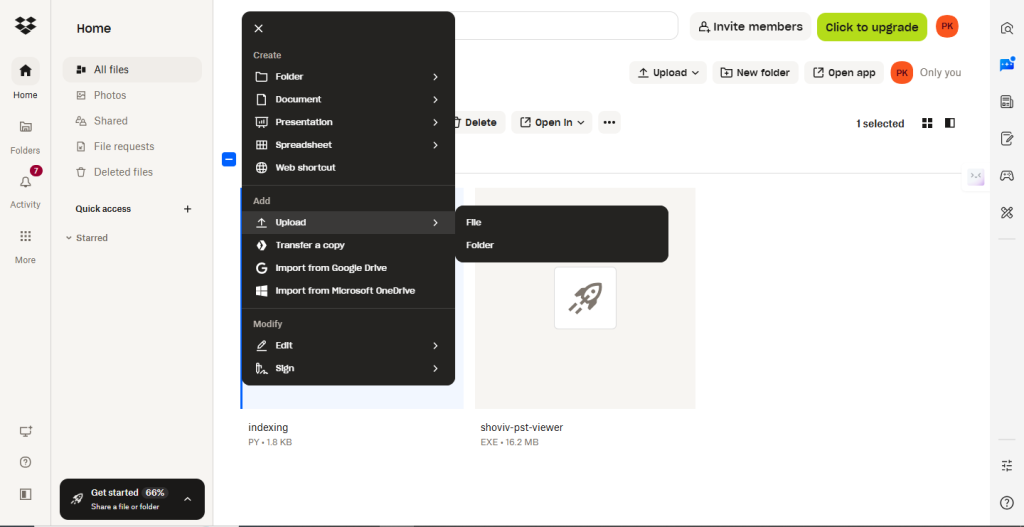Click the Only you sharing label
Image resolution: width=1024 pixels, height=527 pixels.
click(940, 72)
